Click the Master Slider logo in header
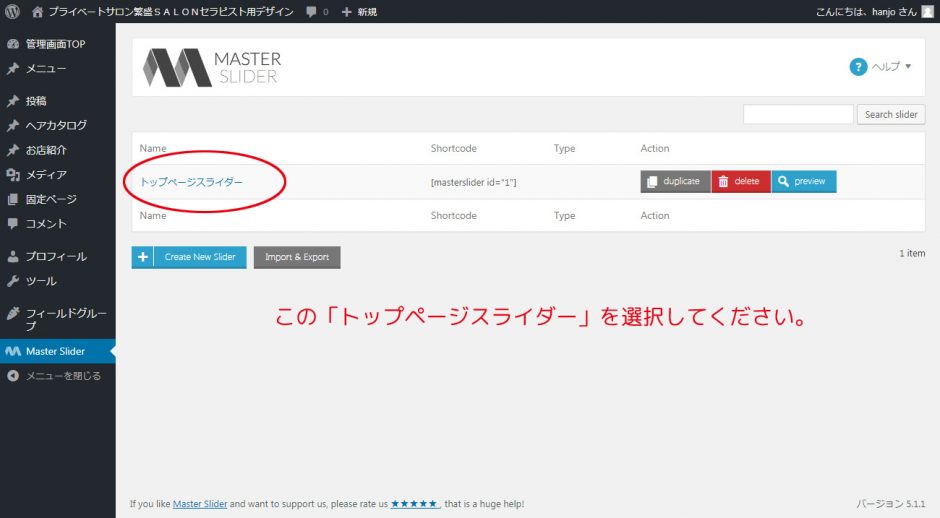940x518 pixels. (212, 67)
